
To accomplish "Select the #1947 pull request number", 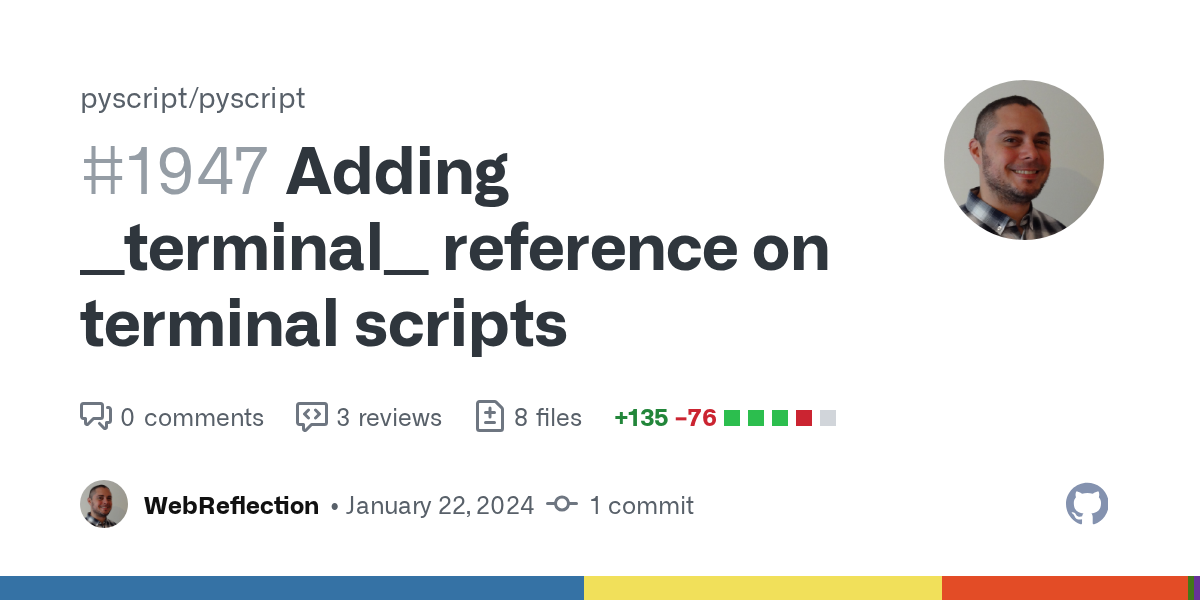I will pos(174,171).
